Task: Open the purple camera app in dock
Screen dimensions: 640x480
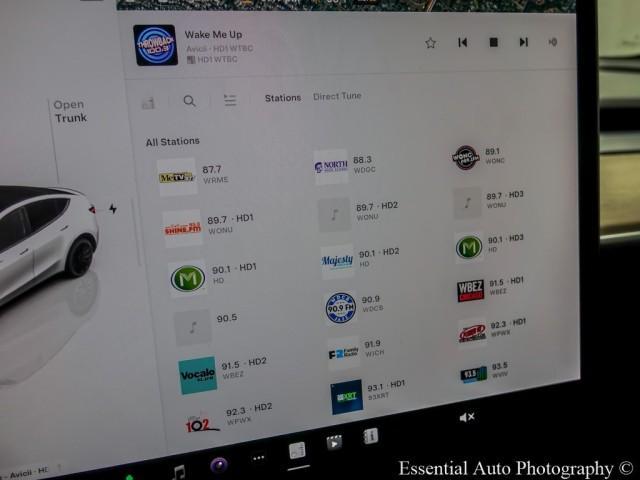Action: pos(219,465)
